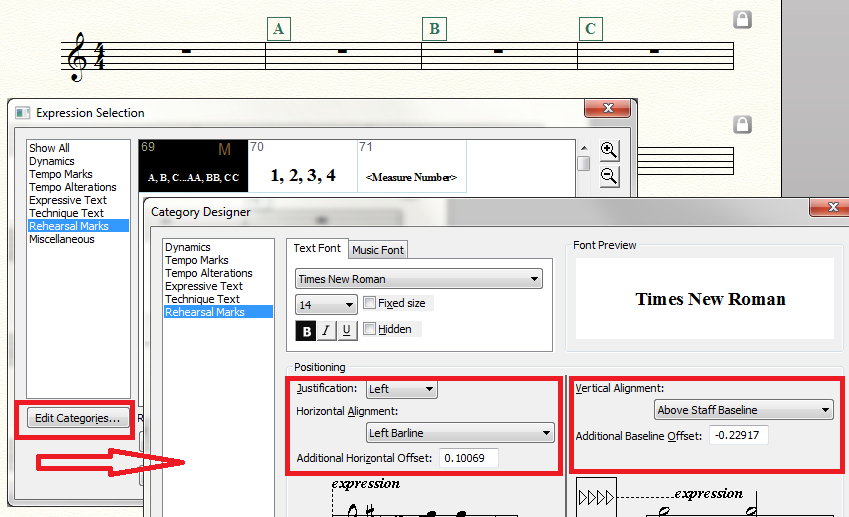
Task: Toggle the Underline style button
Action: [x=346, y=330]
